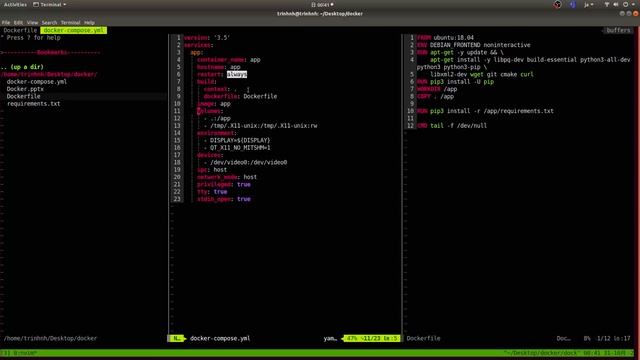Image resolution: width=640 pixels, height=360 pixels.
Task: Click the yaml filetype indicator in status line
Action: 330,338
